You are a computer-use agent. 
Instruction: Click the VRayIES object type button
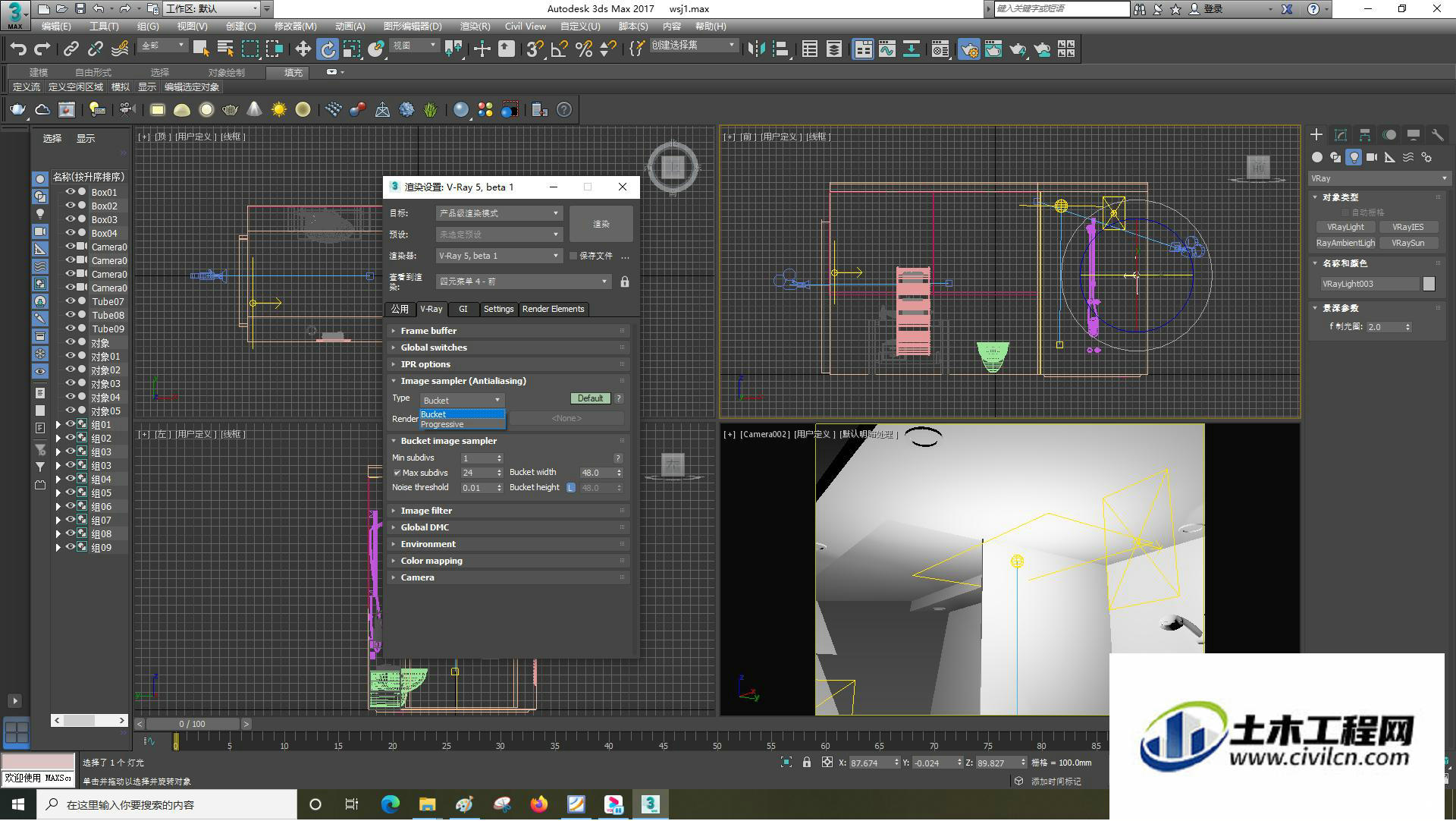click(x=1408, y=227)
